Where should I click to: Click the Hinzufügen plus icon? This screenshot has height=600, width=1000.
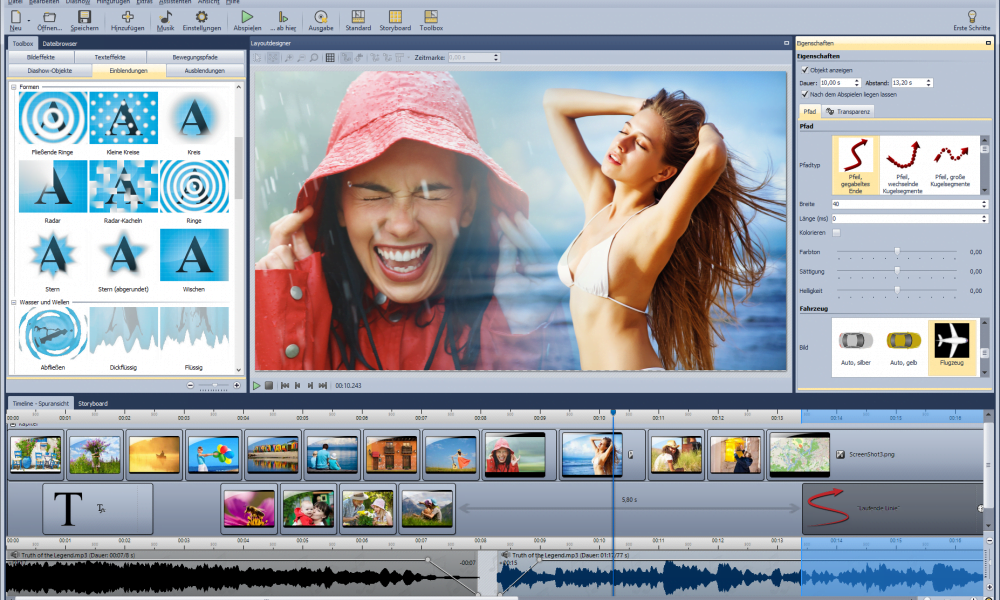128,17
